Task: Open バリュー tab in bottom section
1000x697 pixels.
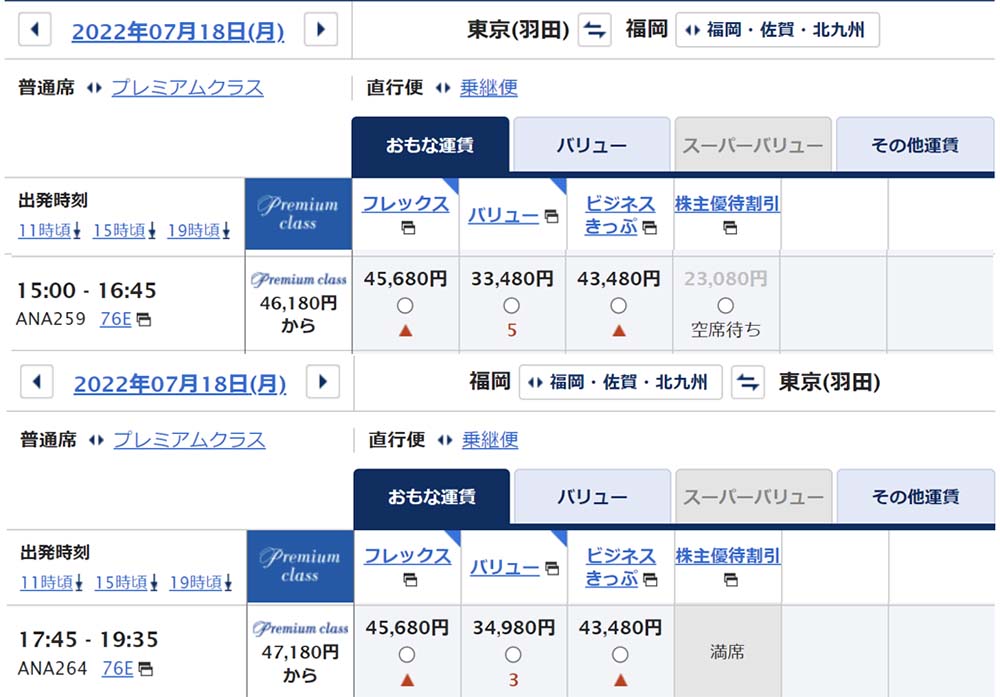Action: [x=592, y=497]
